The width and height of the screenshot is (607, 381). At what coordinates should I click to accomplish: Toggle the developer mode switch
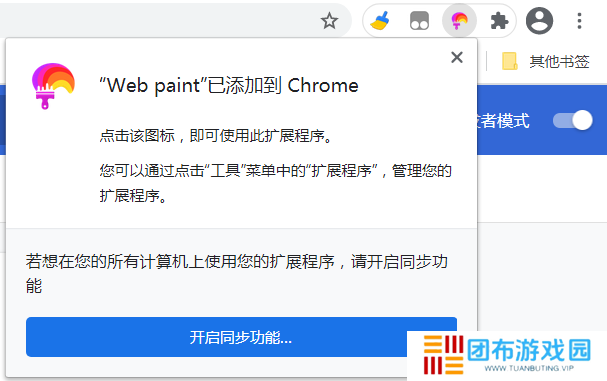[573, 120]
